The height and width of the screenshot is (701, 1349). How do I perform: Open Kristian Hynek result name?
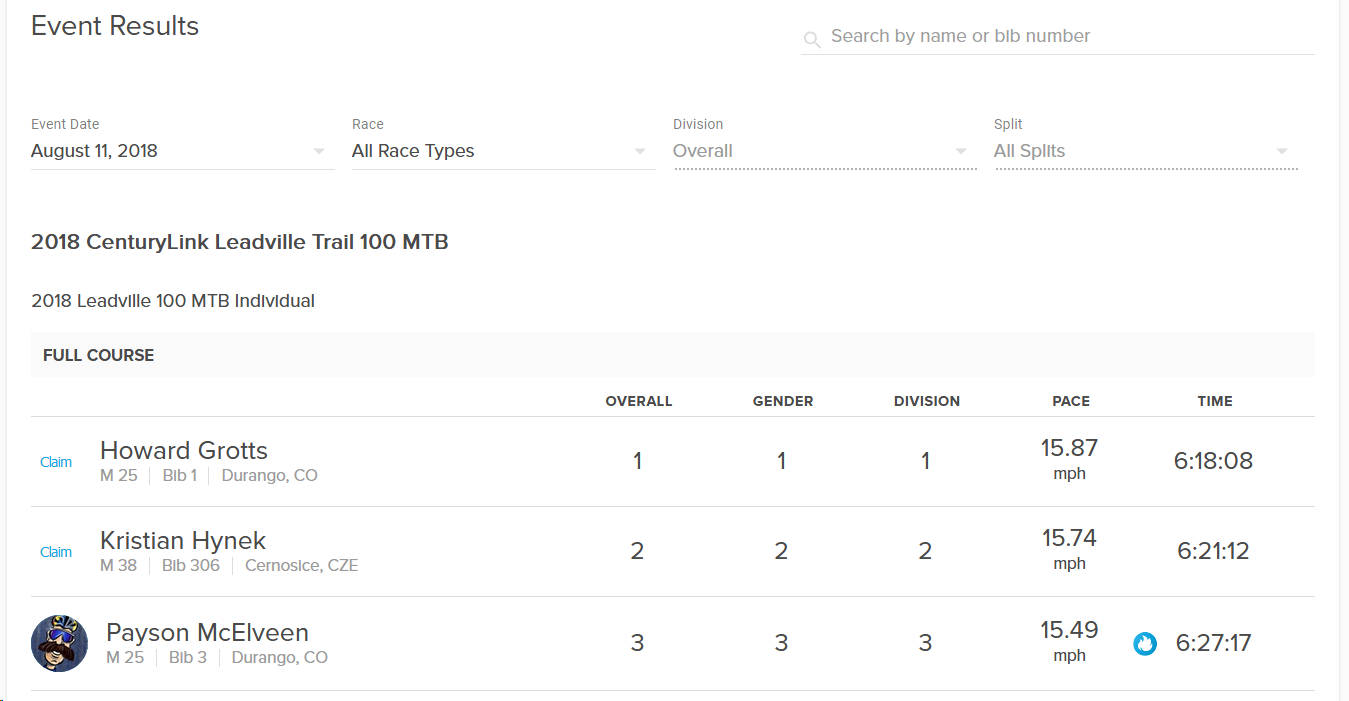coord(183,540)
